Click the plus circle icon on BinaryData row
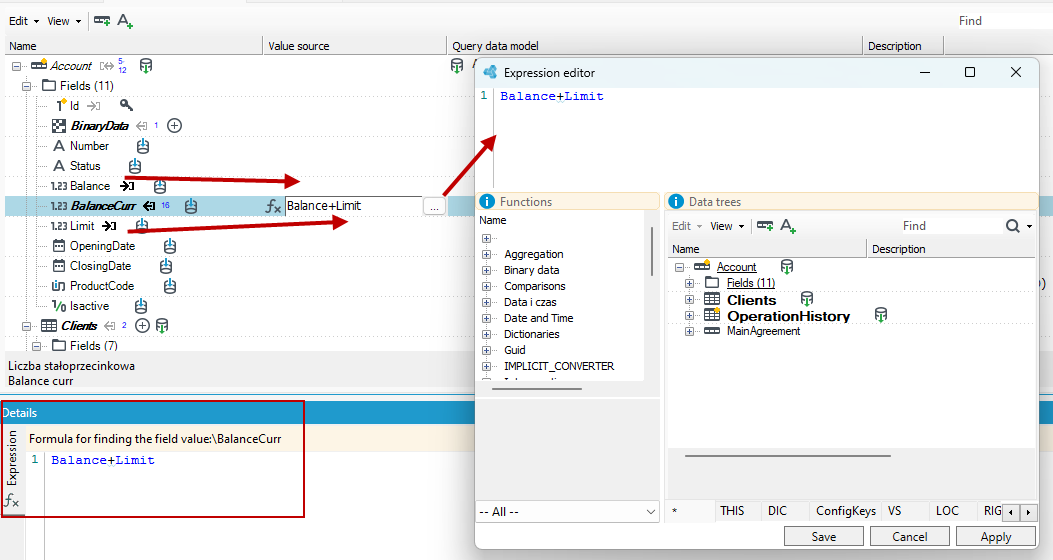The image size is (1053, 560). pos(175,126)
